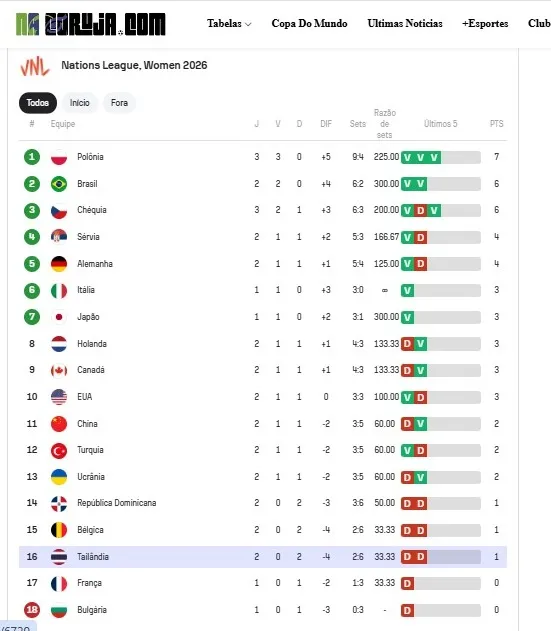551x631 pixels.
Task: Select the Todos filter pill
Action: (x=38, y=103)
